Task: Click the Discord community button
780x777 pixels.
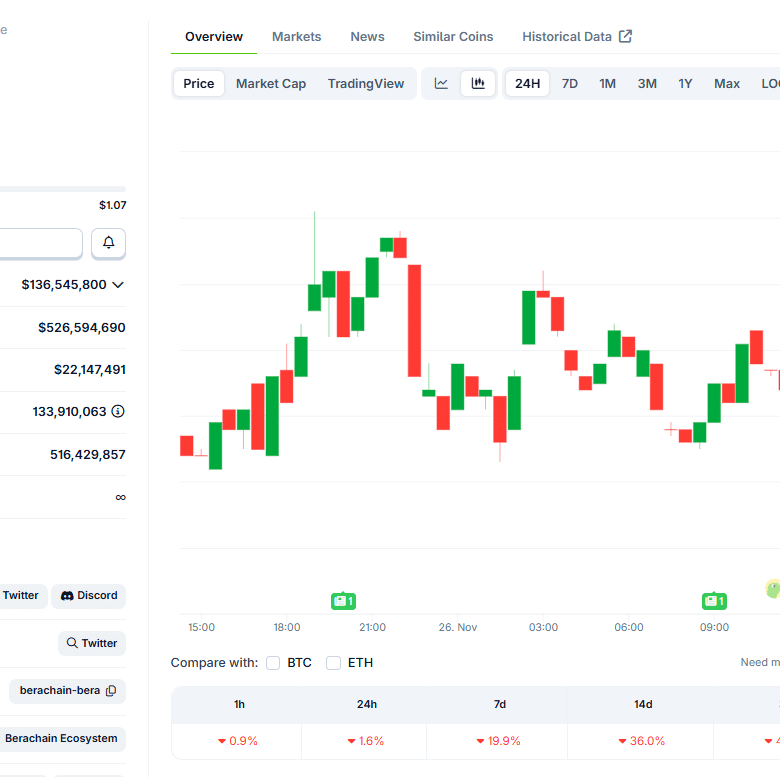Action: coord(89,596)
